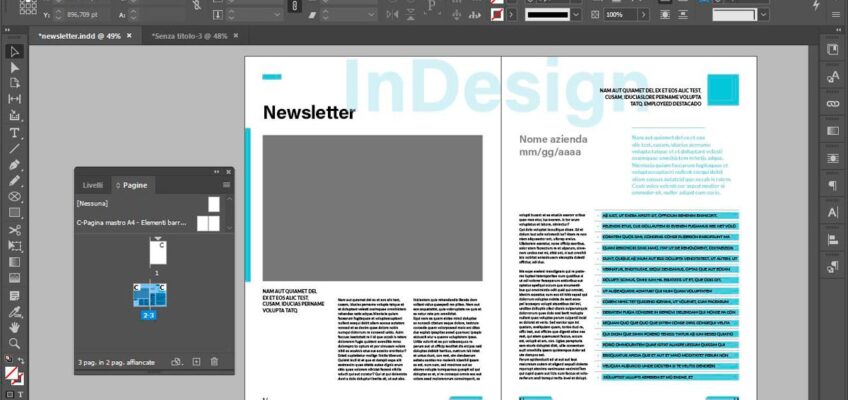
Task: Switch to the Pagine tab
Action: tap(132, 185)
